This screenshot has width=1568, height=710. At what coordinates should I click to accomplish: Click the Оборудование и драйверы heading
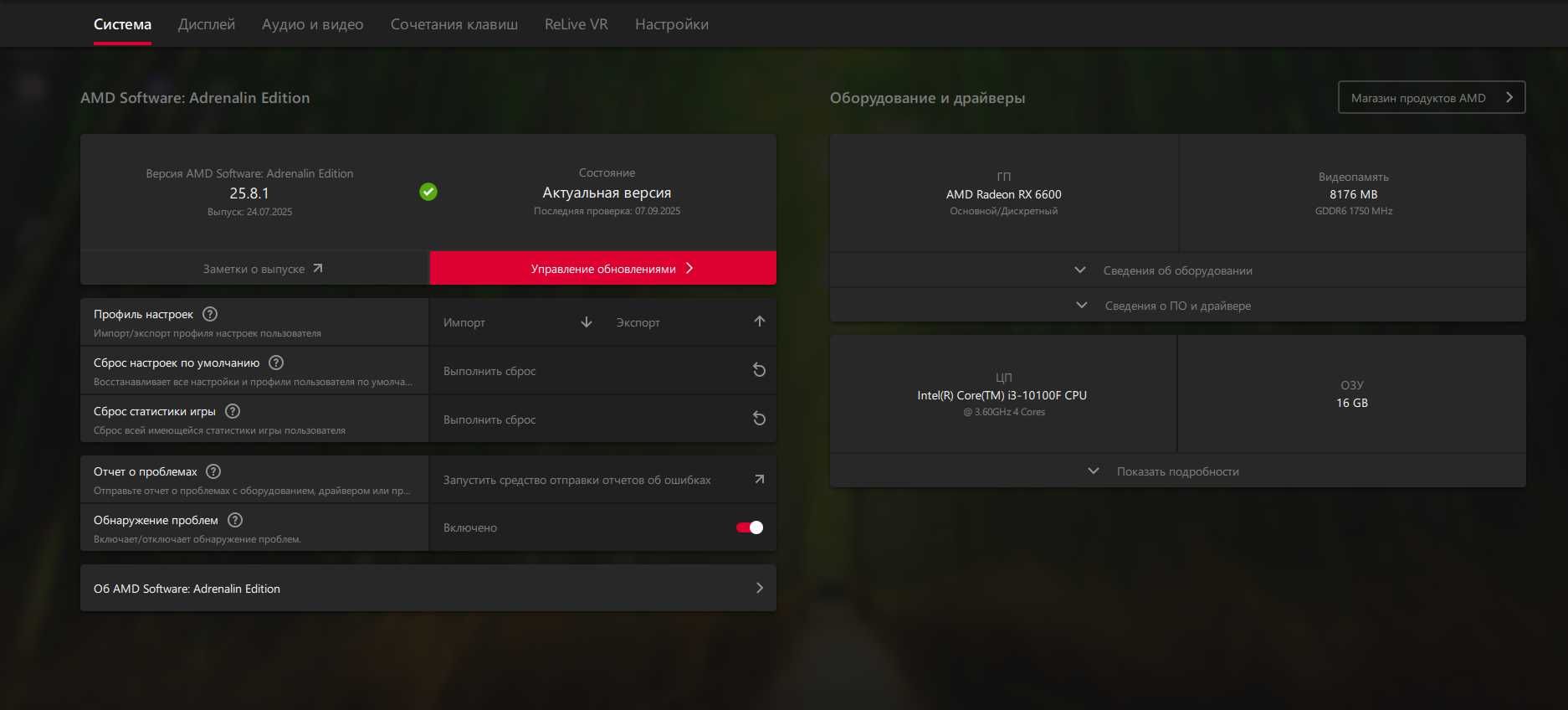(x=927, y=98)
